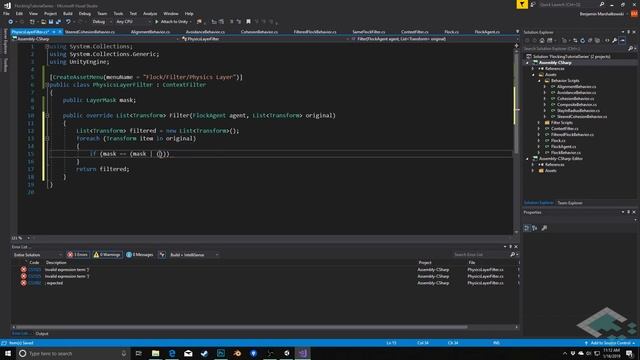Click the Undo toolbar icon
The image size is (640, 360).
coord(68,22)
